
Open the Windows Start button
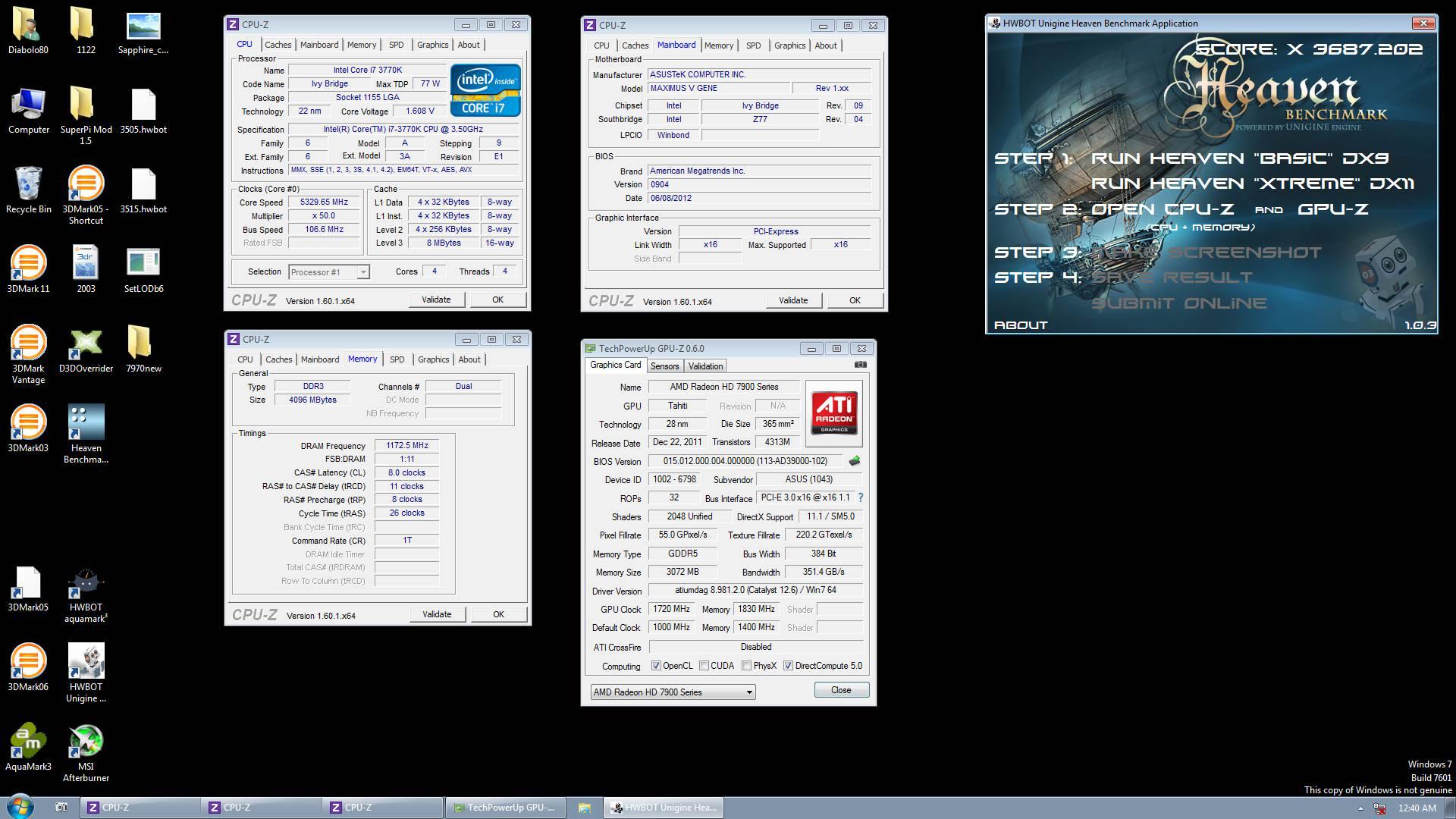point(20,807)
